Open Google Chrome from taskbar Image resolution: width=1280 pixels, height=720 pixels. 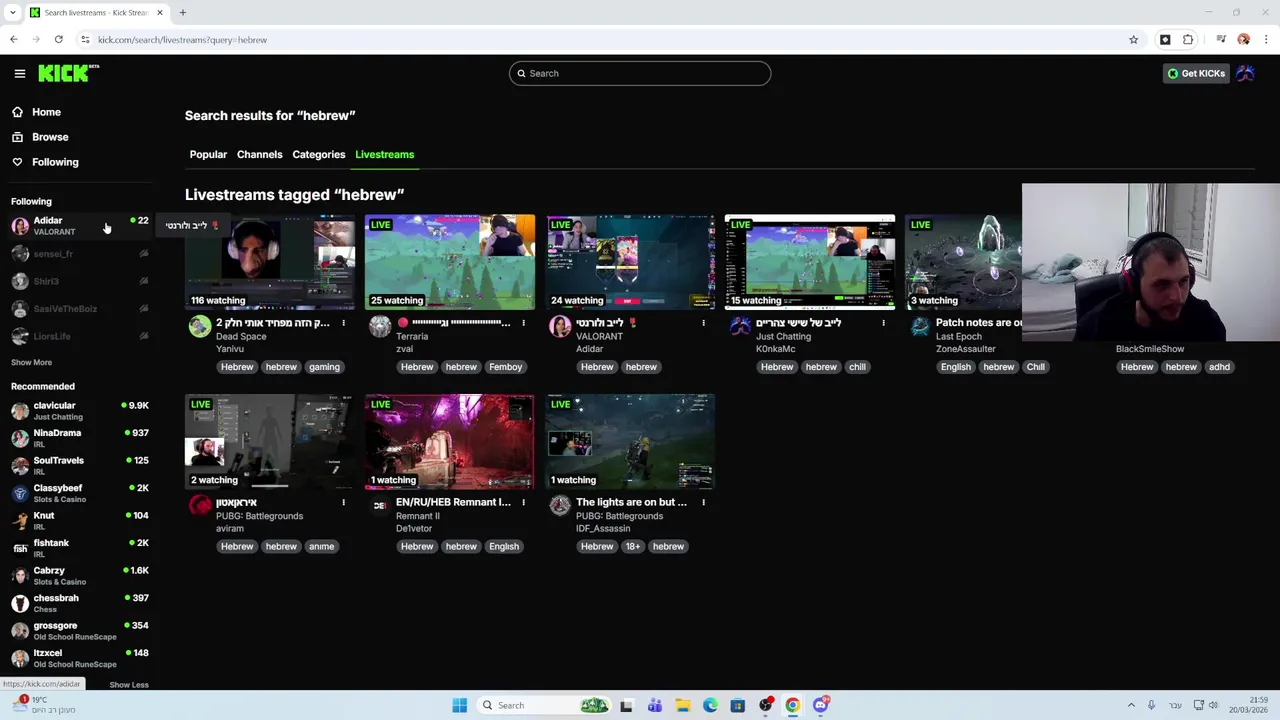click(x=792, y=705)
